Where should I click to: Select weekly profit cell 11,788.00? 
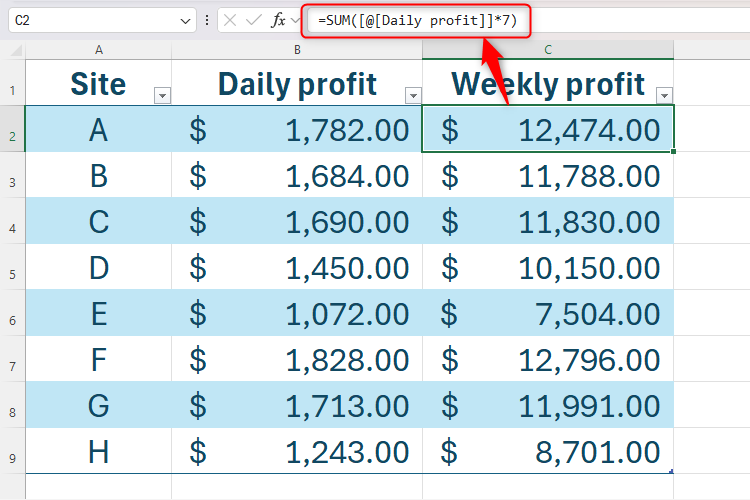pyautogui.click(x=548, y=175)
